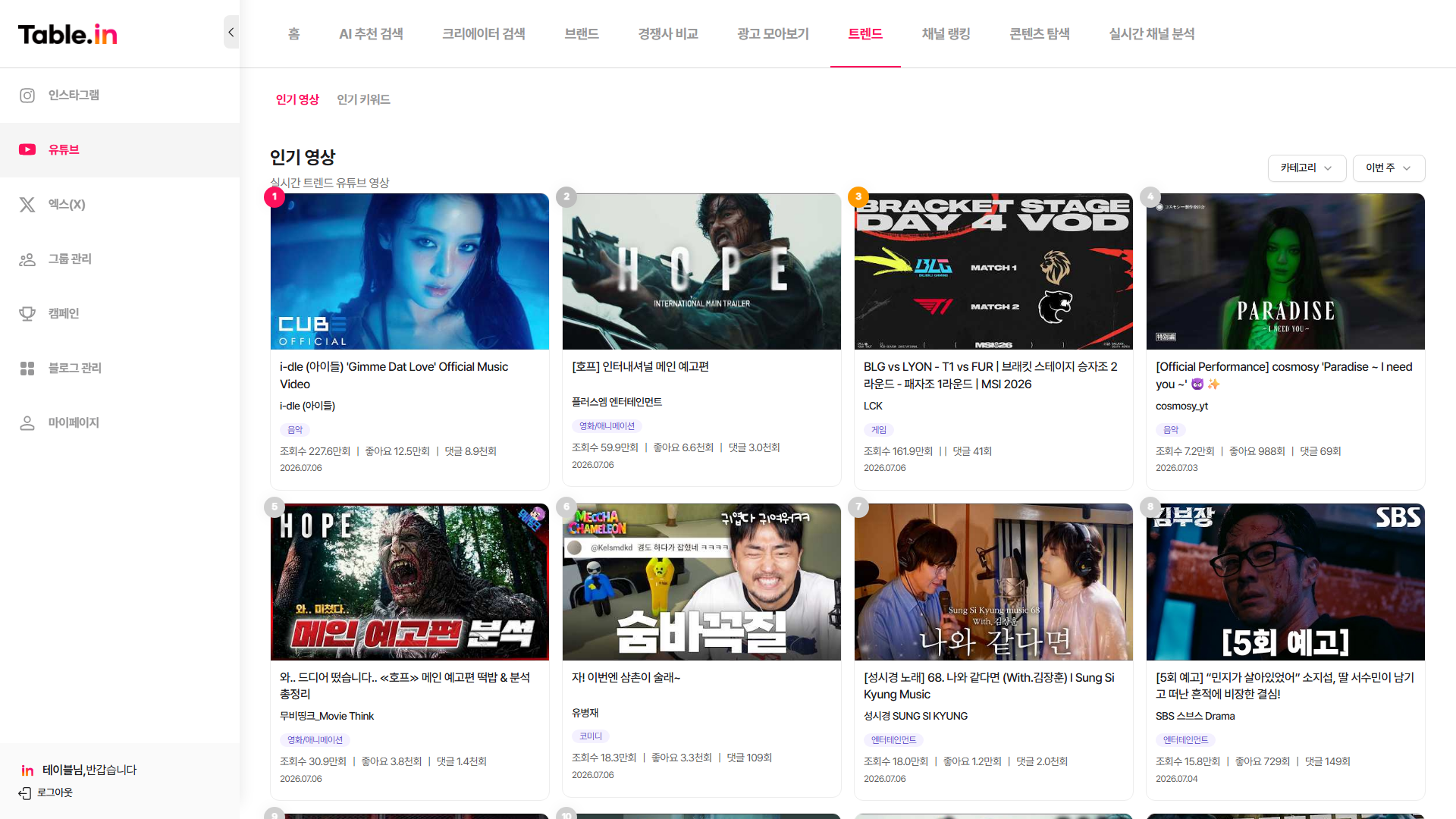Open 캠페인 section label
This screenshot has width=1456, height=819.
[64, 314]
